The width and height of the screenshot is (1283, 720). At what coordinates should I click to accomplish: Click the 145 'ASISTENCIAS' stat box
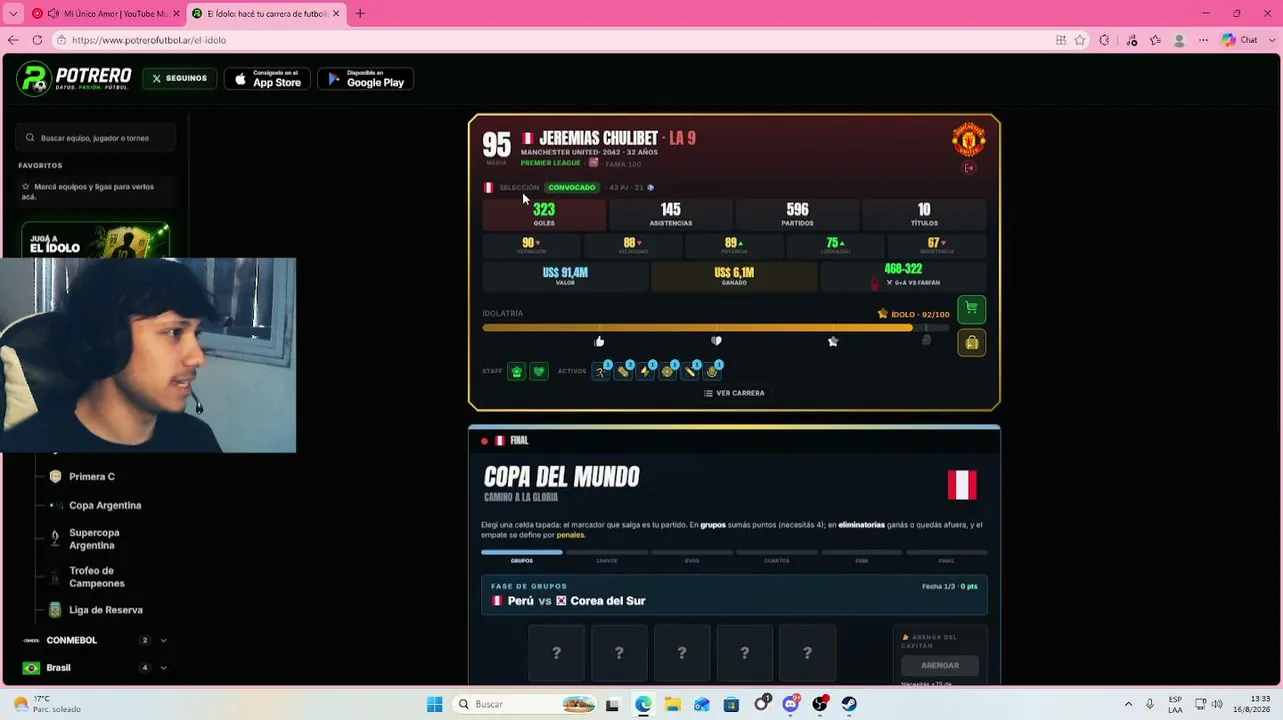671,214
